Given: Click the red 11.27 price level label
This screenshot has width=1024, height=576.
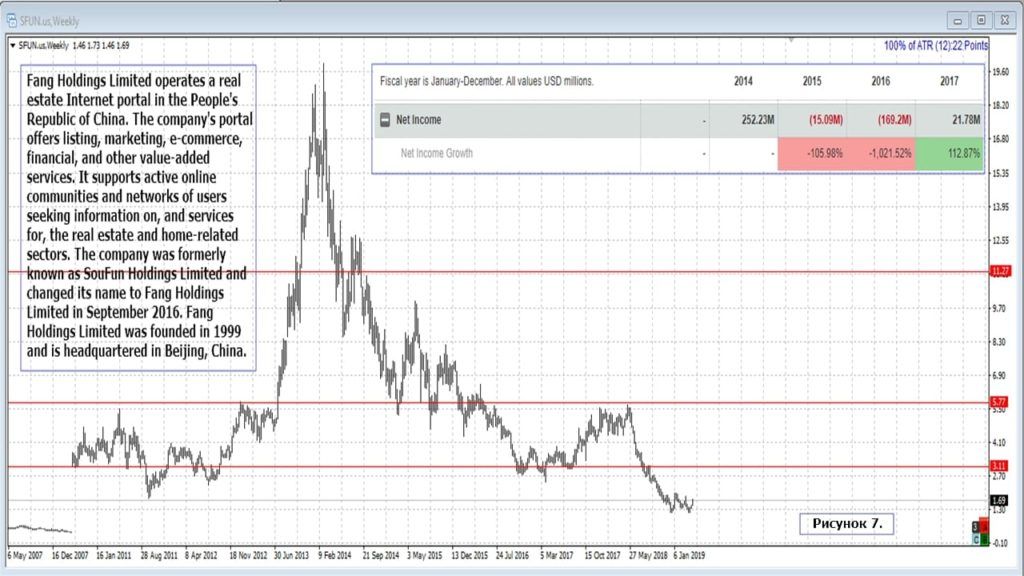Looking at the screenshot, I should click(998, 271).
